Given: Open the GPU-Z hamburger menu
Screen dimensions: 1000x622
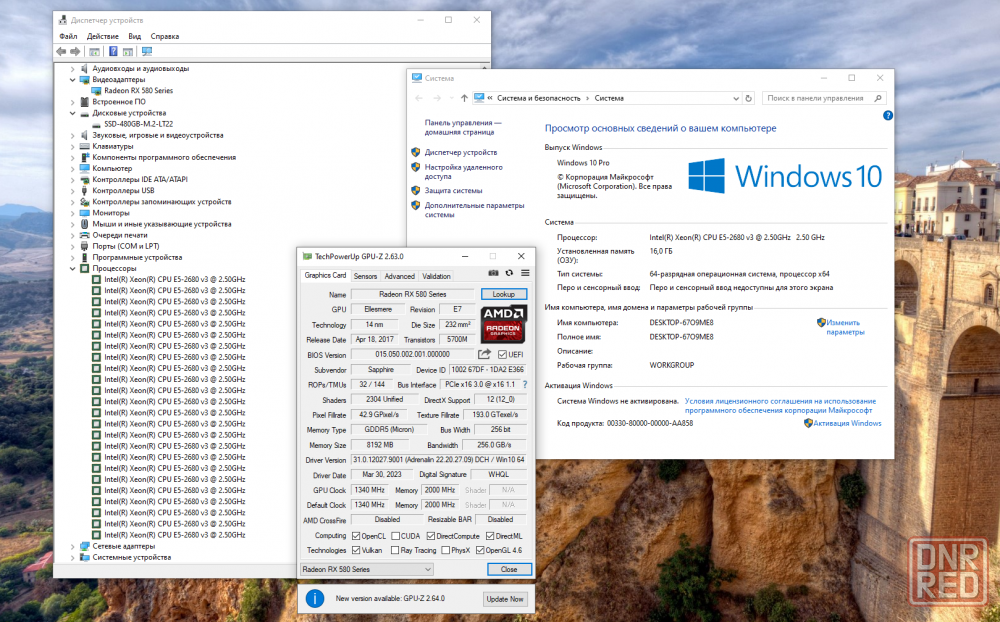Looking at the screenshot, I should click(525, 273).
